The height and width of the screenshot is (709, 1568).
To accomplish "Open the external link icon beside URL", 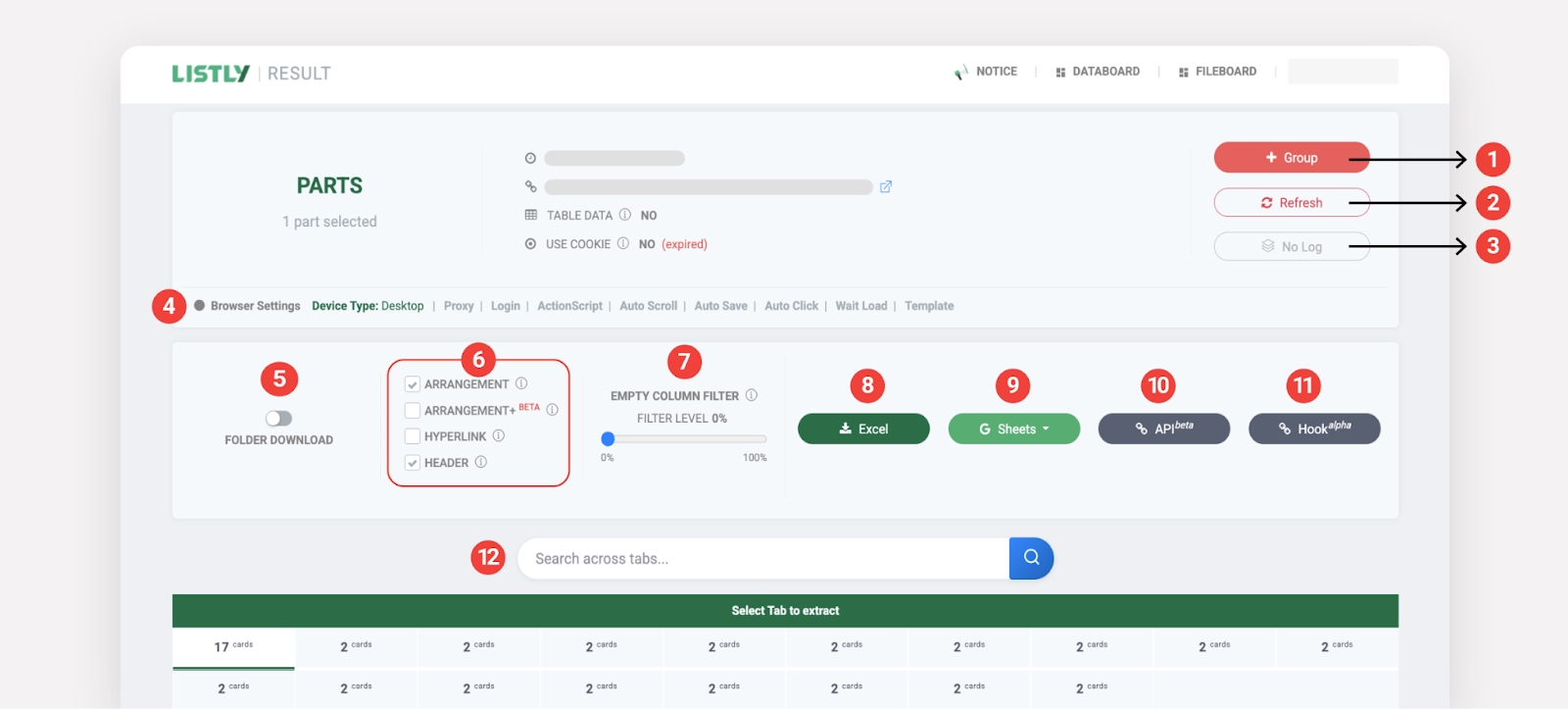I will [x=886, y=186].
